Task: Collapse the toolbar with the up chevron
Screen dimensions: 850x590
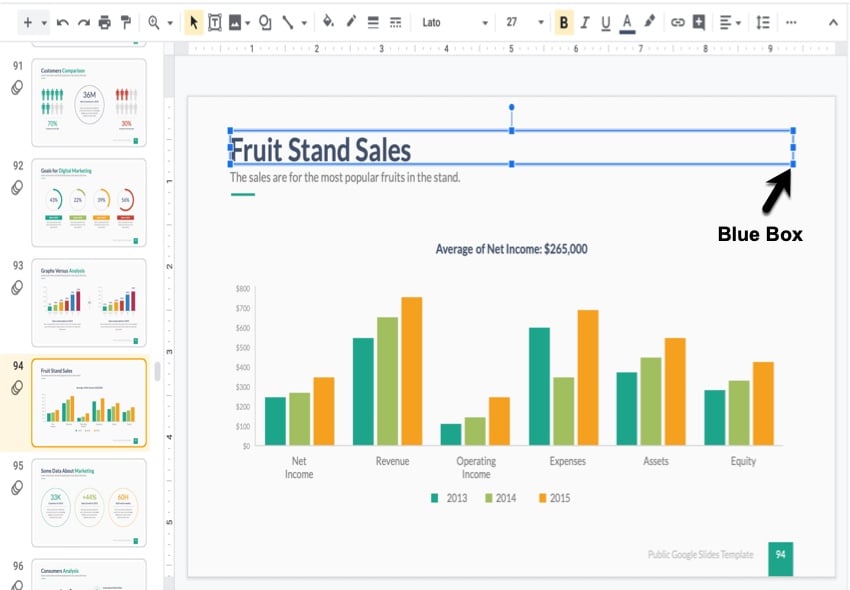Action: (x=833, y=22)
